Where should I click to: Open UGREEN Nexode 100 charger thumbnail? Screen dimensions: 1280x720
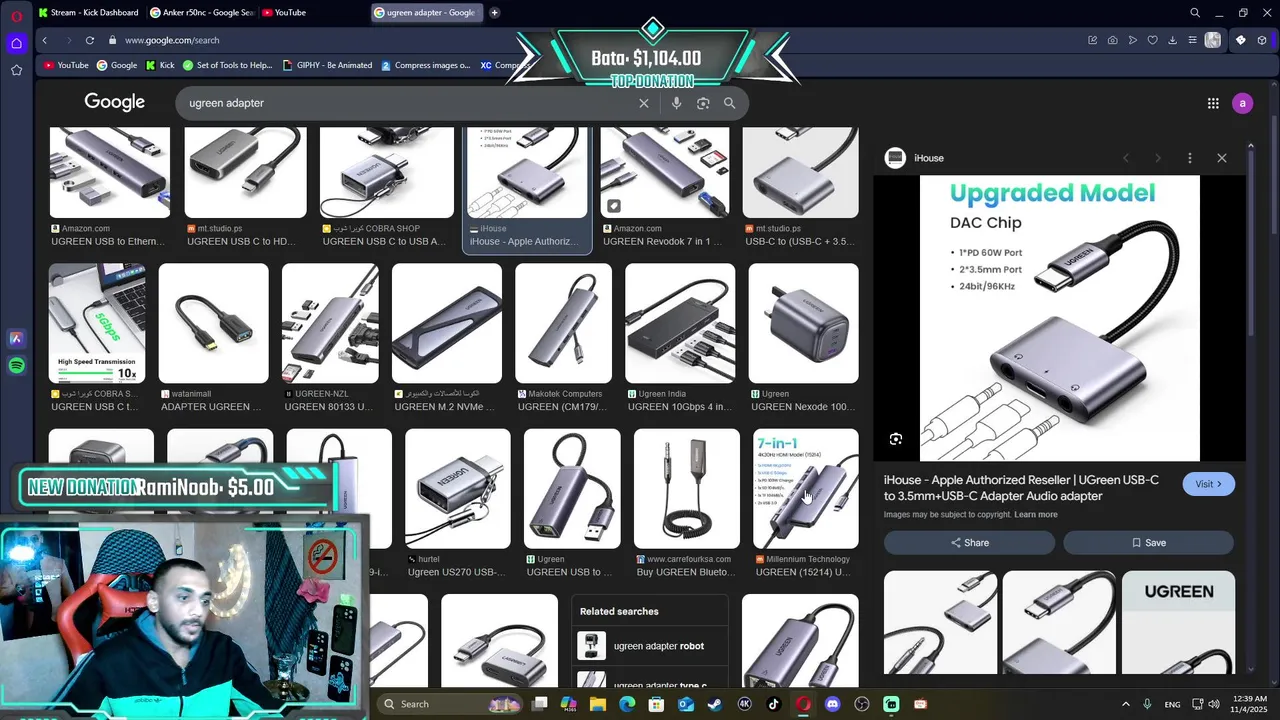[803, 323]
